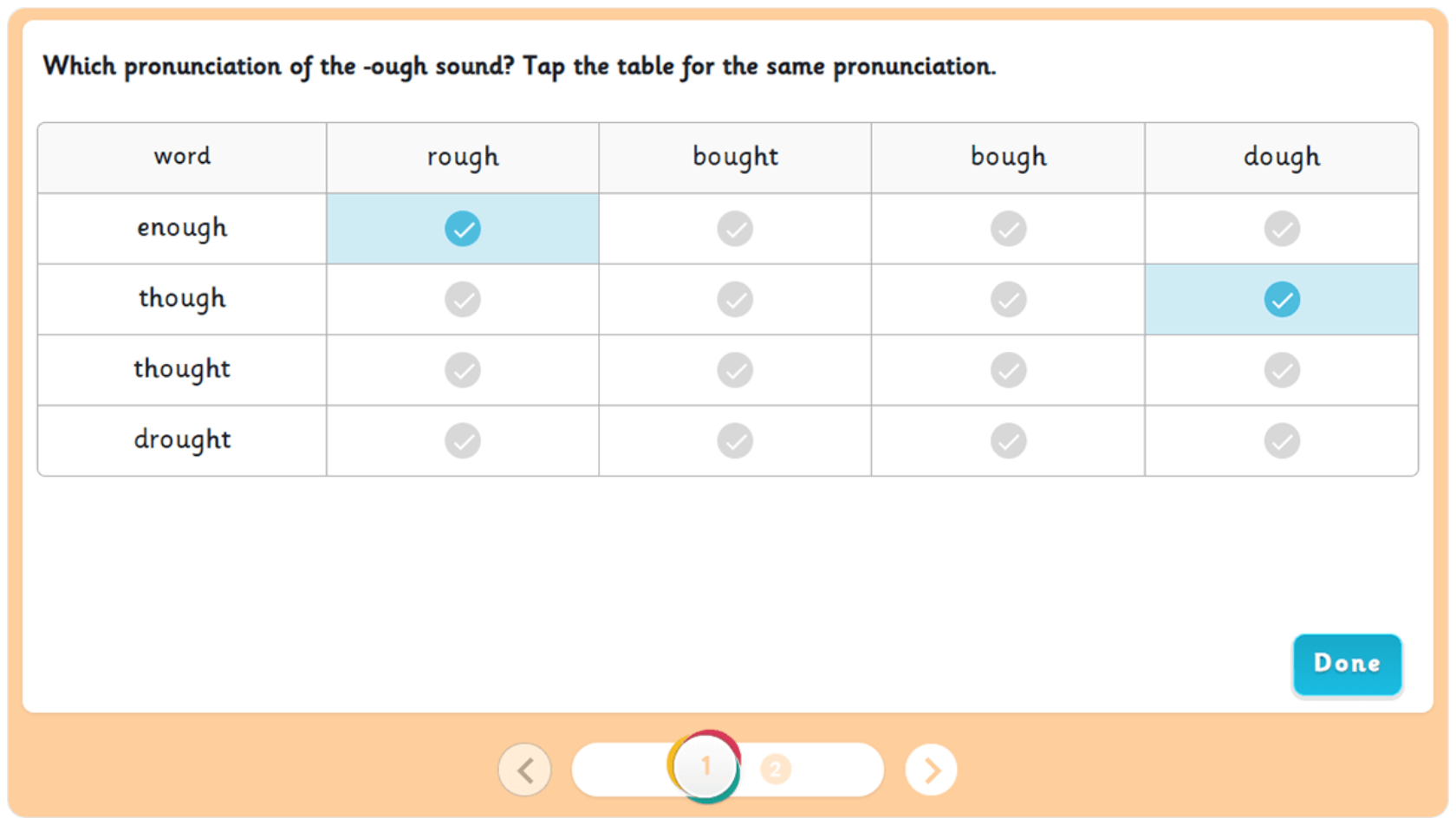Jump to page 2 indicator

point(776,770)
